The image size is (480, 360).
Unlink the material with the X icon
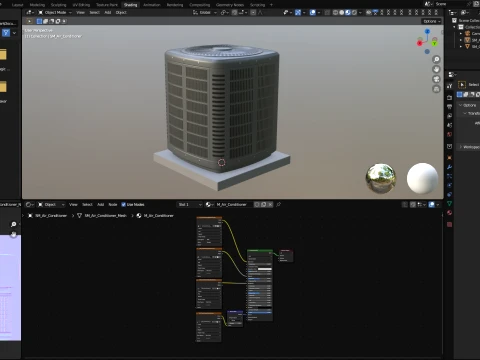[270, 204]
